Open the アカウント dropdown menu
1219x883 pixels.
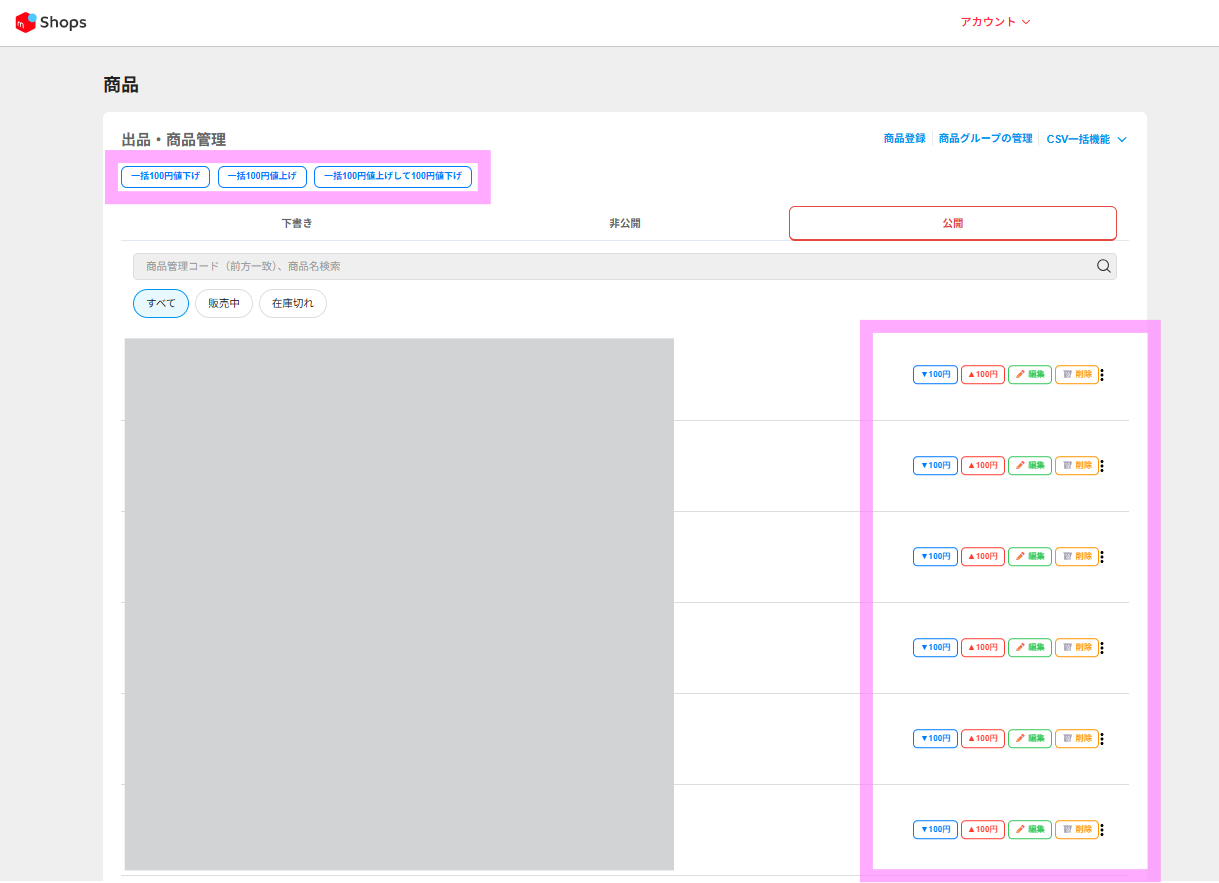(994, 22)
